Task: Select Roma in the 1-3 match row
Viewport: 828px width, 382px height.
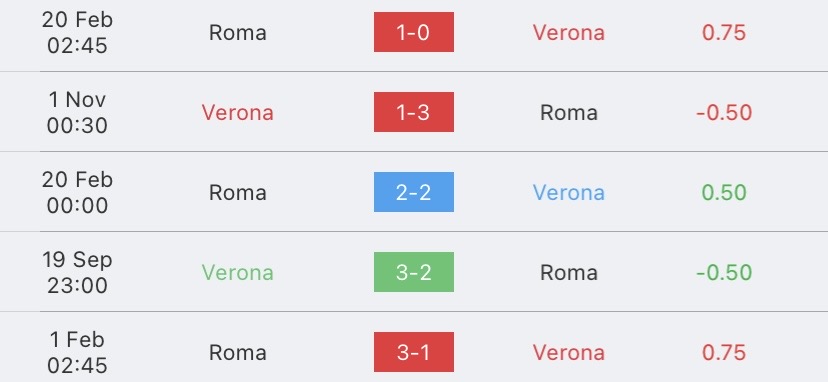Action: point(569,113)
